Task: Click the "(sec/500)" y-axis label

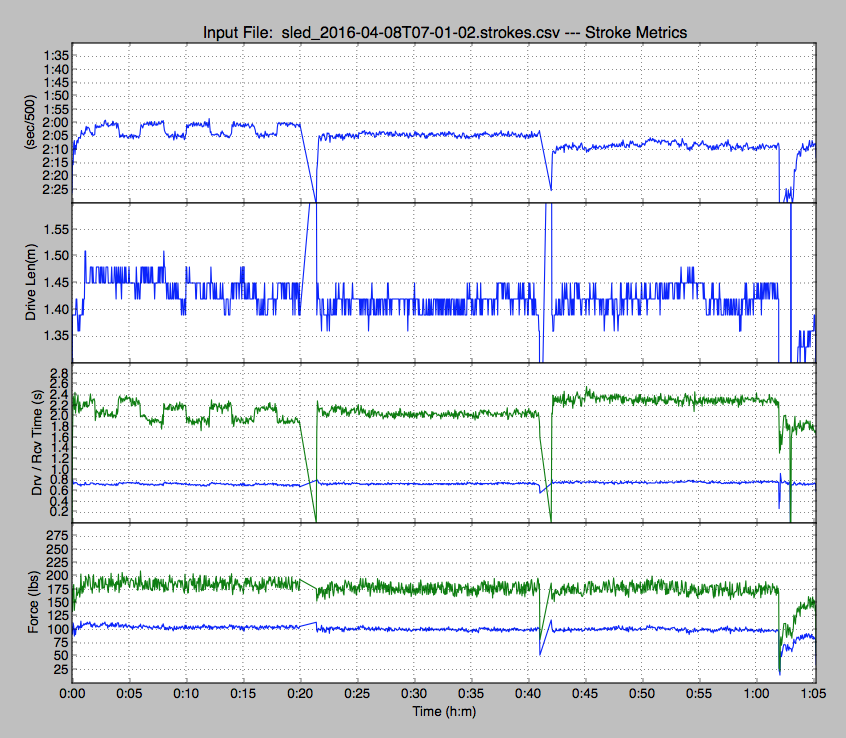Action: (29, 123)
